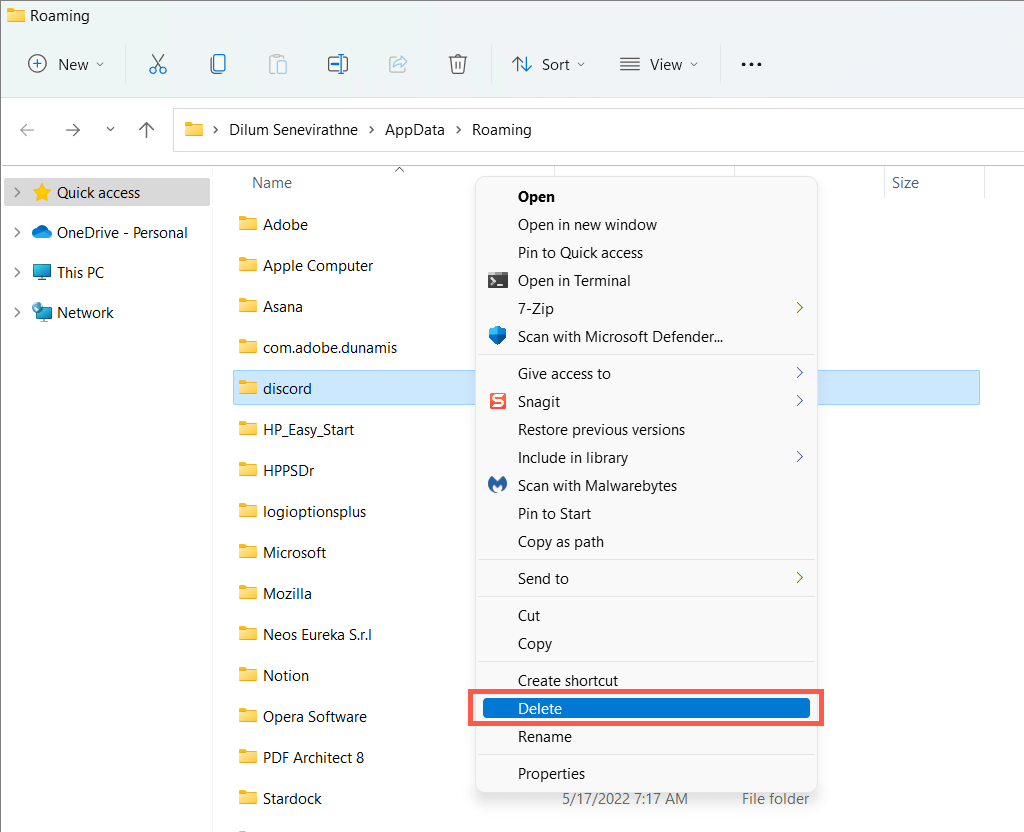This screenshot has height=832, width=1024.
Task: Click the Rename icon in toolbar
Action: [x=338, y=64]
